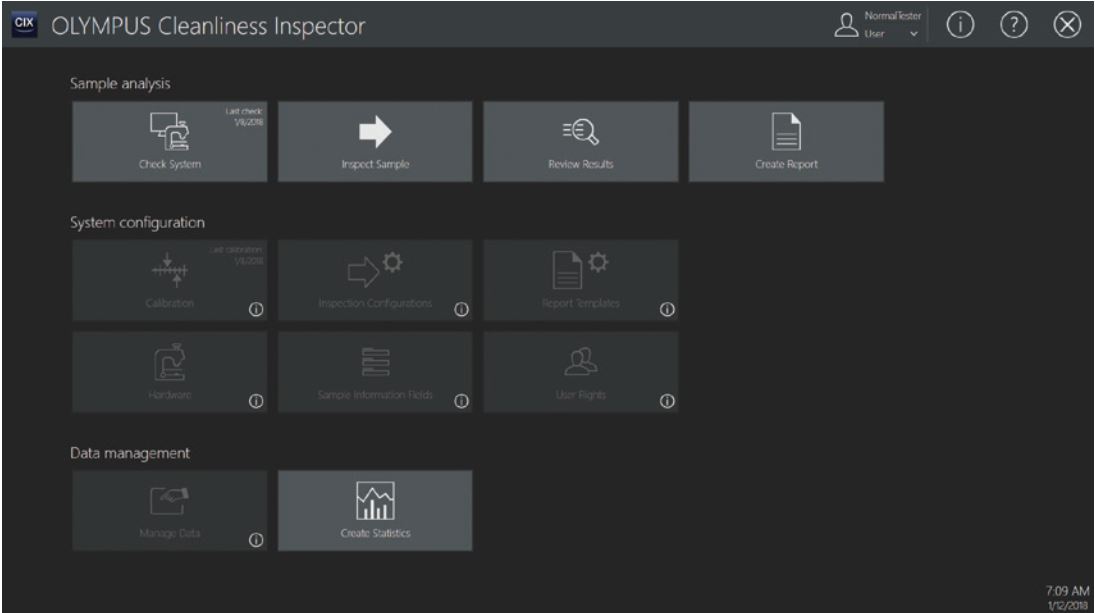Close the Cleanliness Inspector application
Screen dimensions: 1095x613
click(1067, 25)
